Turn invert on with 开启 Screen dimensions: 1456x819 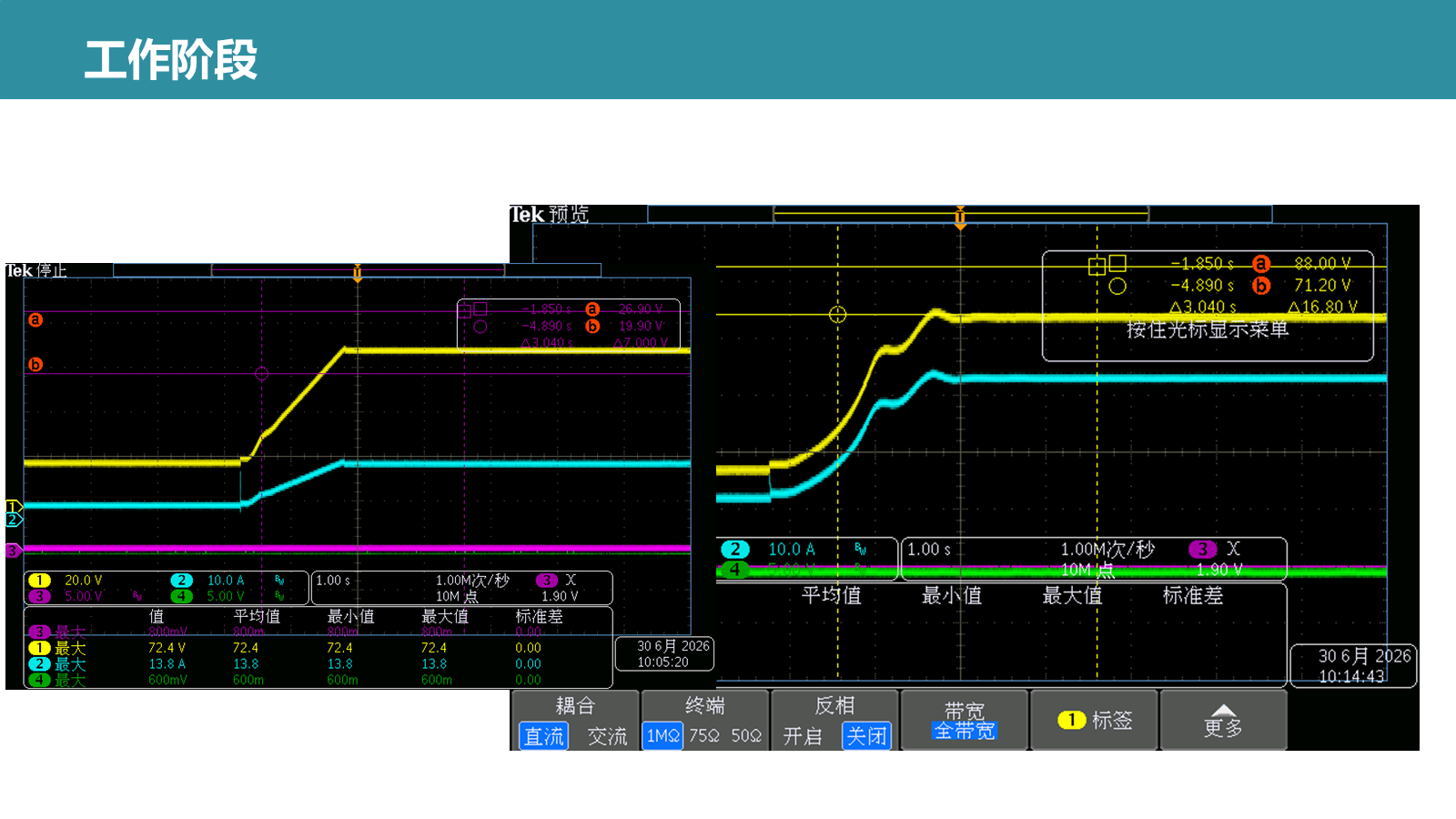click(x=803, y=736)
